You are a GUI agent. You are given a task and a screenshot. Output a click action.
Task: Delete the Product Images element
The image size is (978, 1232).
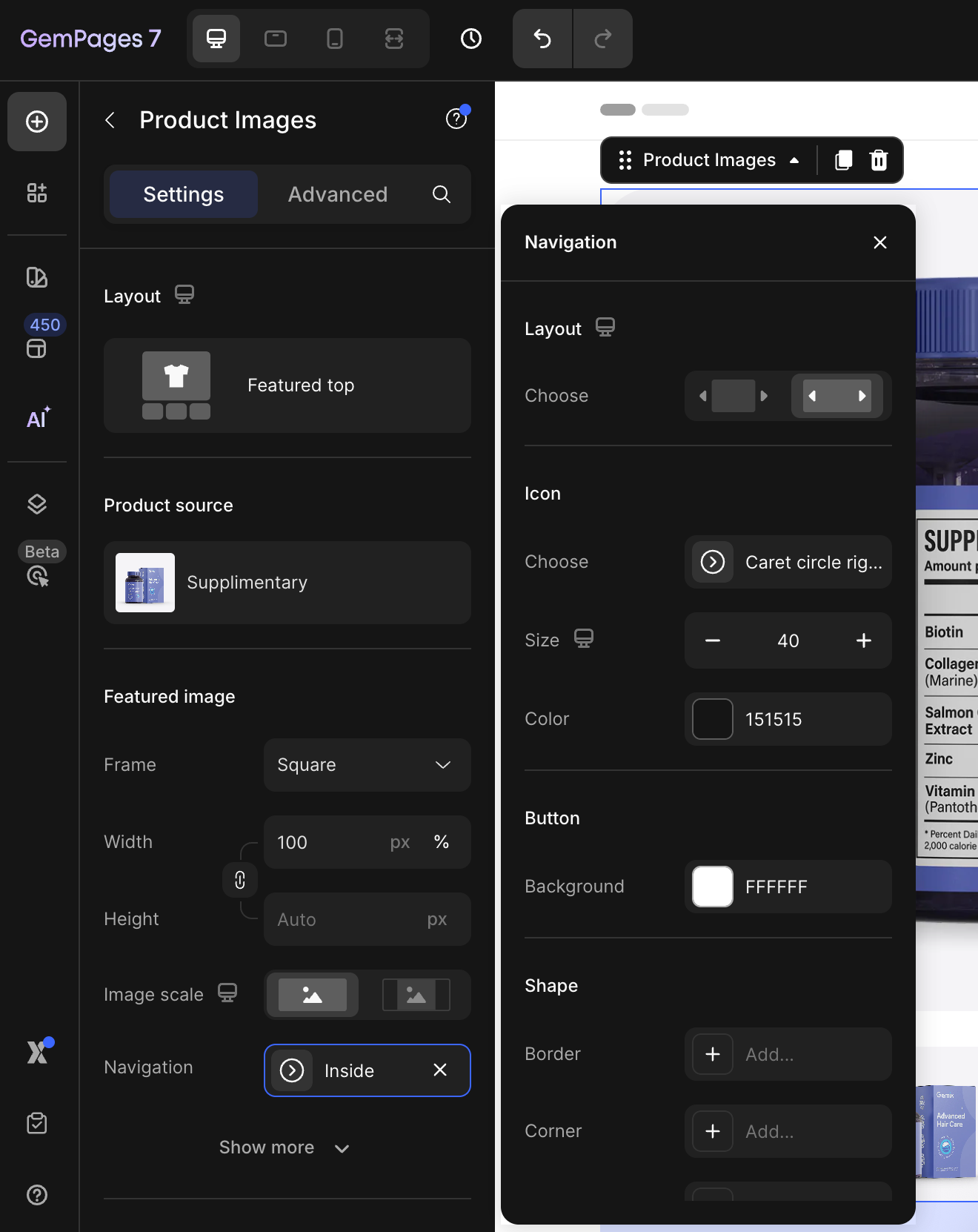[879, 160]
